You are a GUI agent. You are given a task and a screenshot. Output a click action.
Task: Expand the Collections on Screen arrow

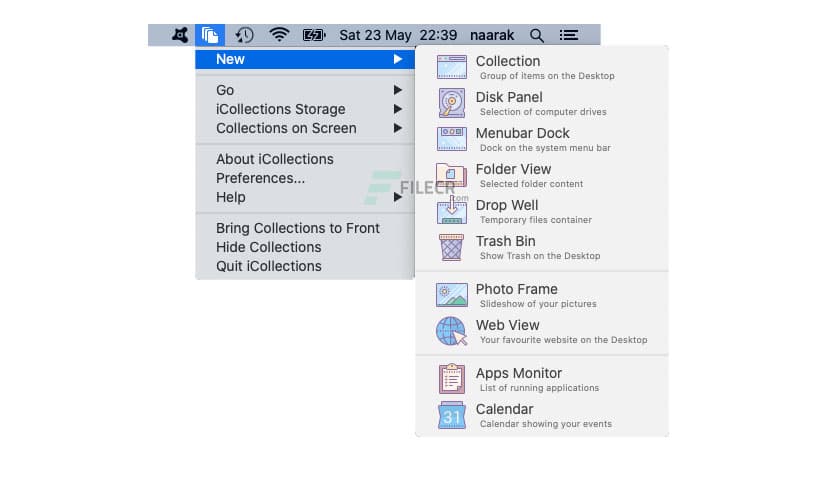tap(398, 128)
